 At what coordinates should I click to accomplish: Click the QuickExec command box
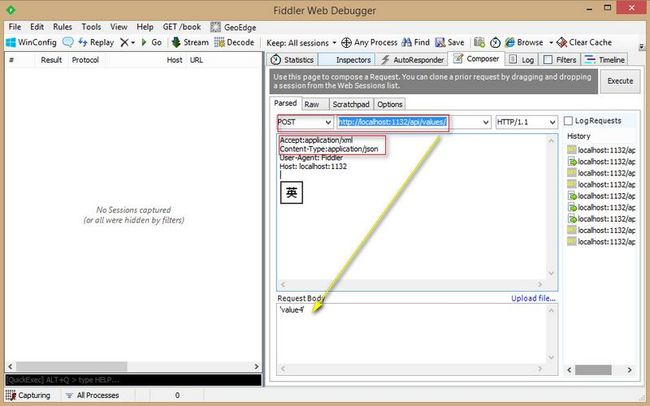pyautogui.click(x=133, y=380)
